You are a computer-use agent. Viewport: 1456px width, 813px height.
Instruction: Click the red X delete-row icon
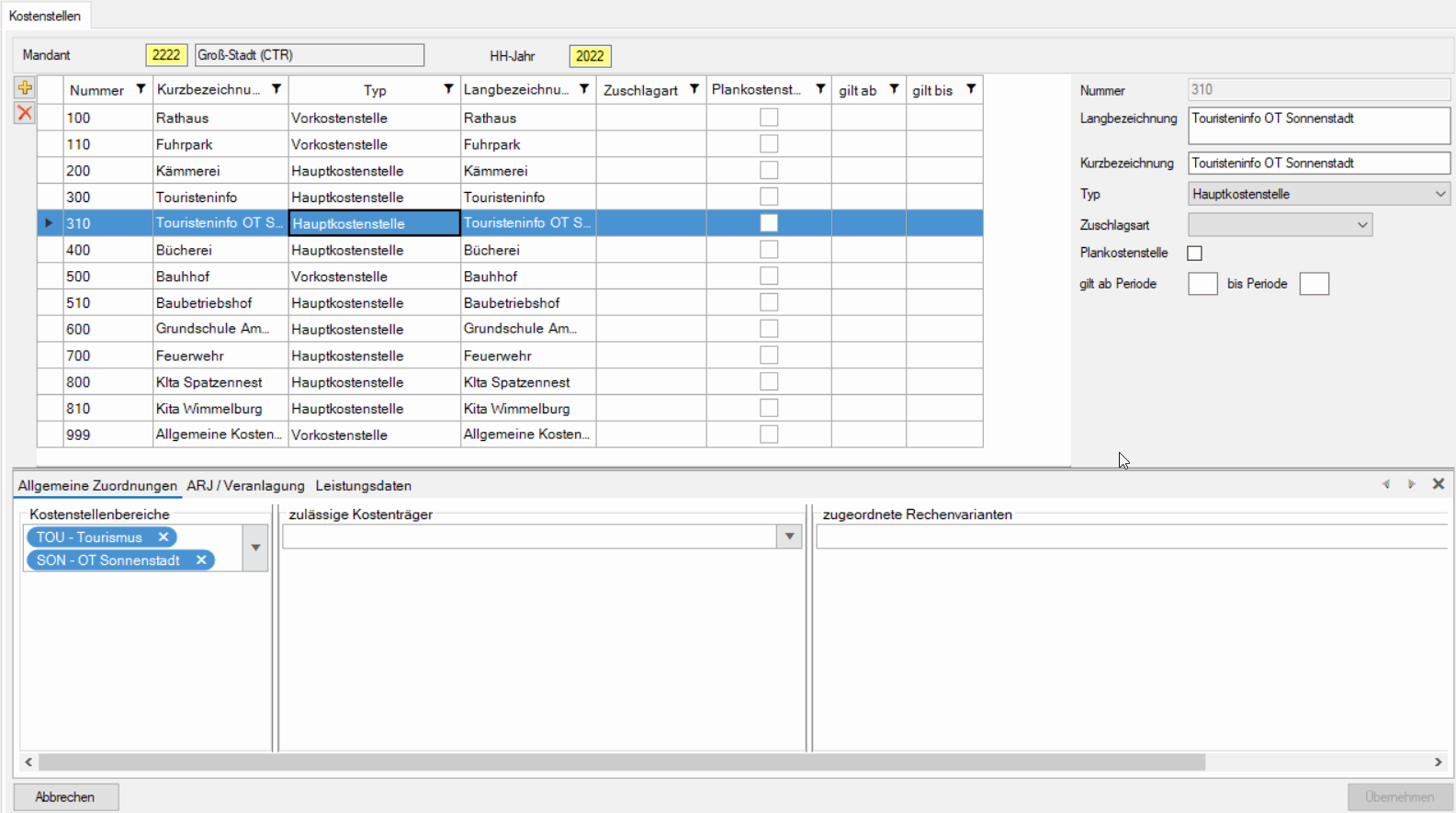click(25, 113)
